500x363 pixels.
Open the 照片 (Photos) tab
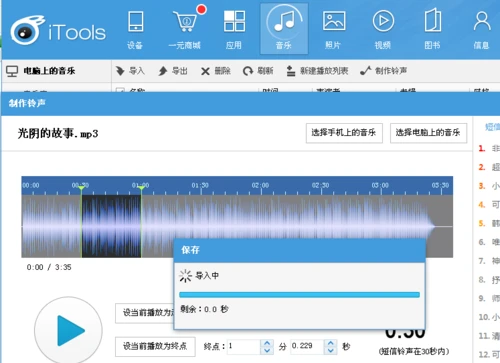click(333, 30)
